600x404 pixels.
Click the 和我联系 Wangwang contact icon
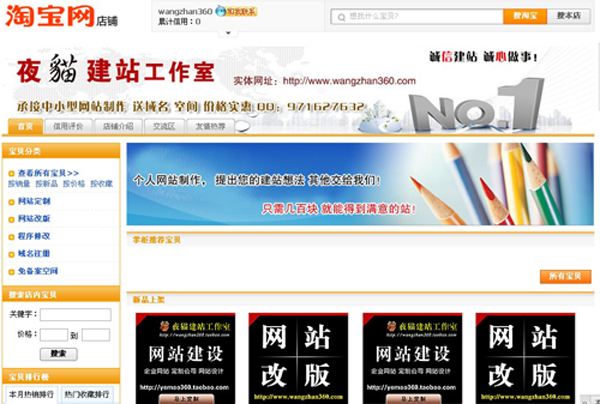(232, 12)
